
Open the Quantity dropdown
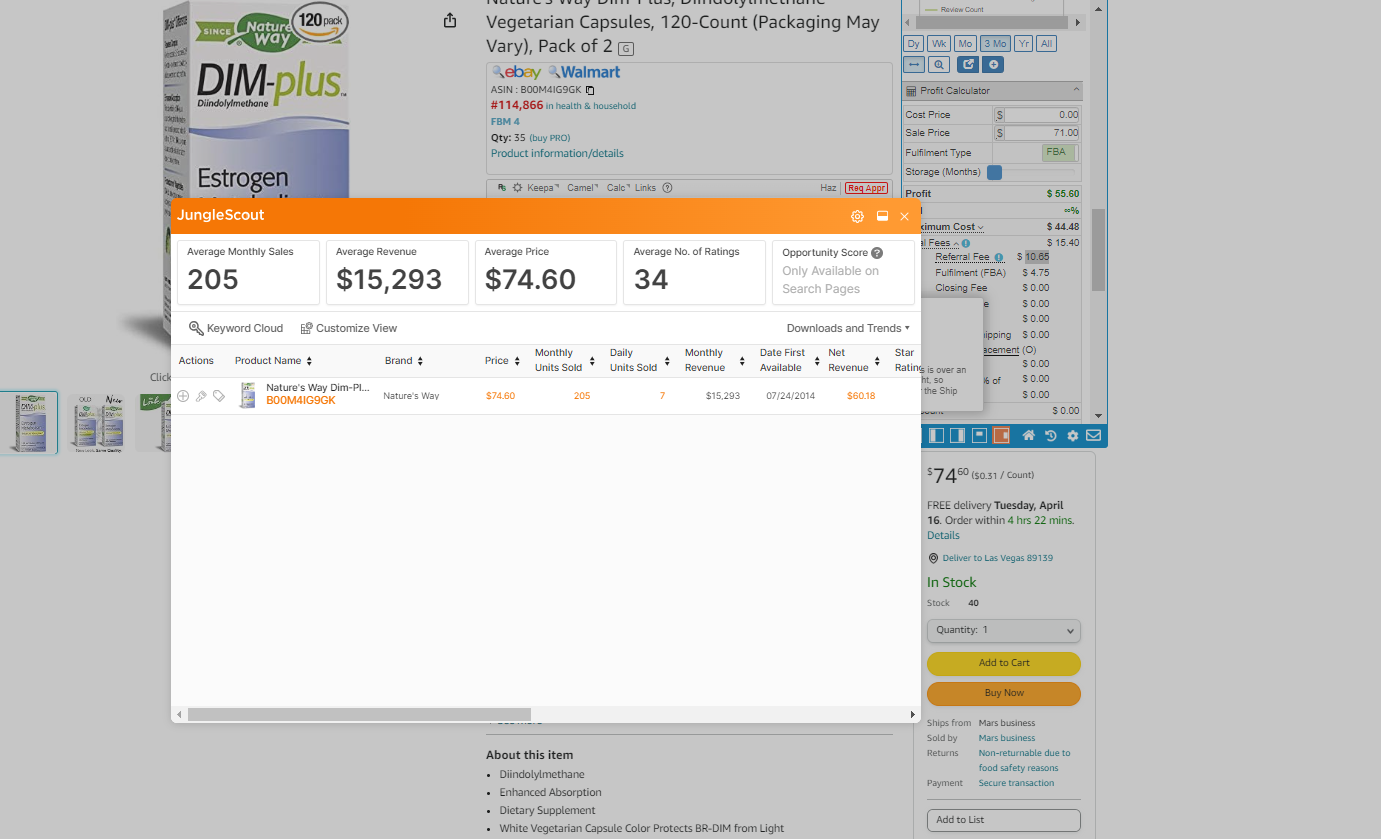point(1004,631)
